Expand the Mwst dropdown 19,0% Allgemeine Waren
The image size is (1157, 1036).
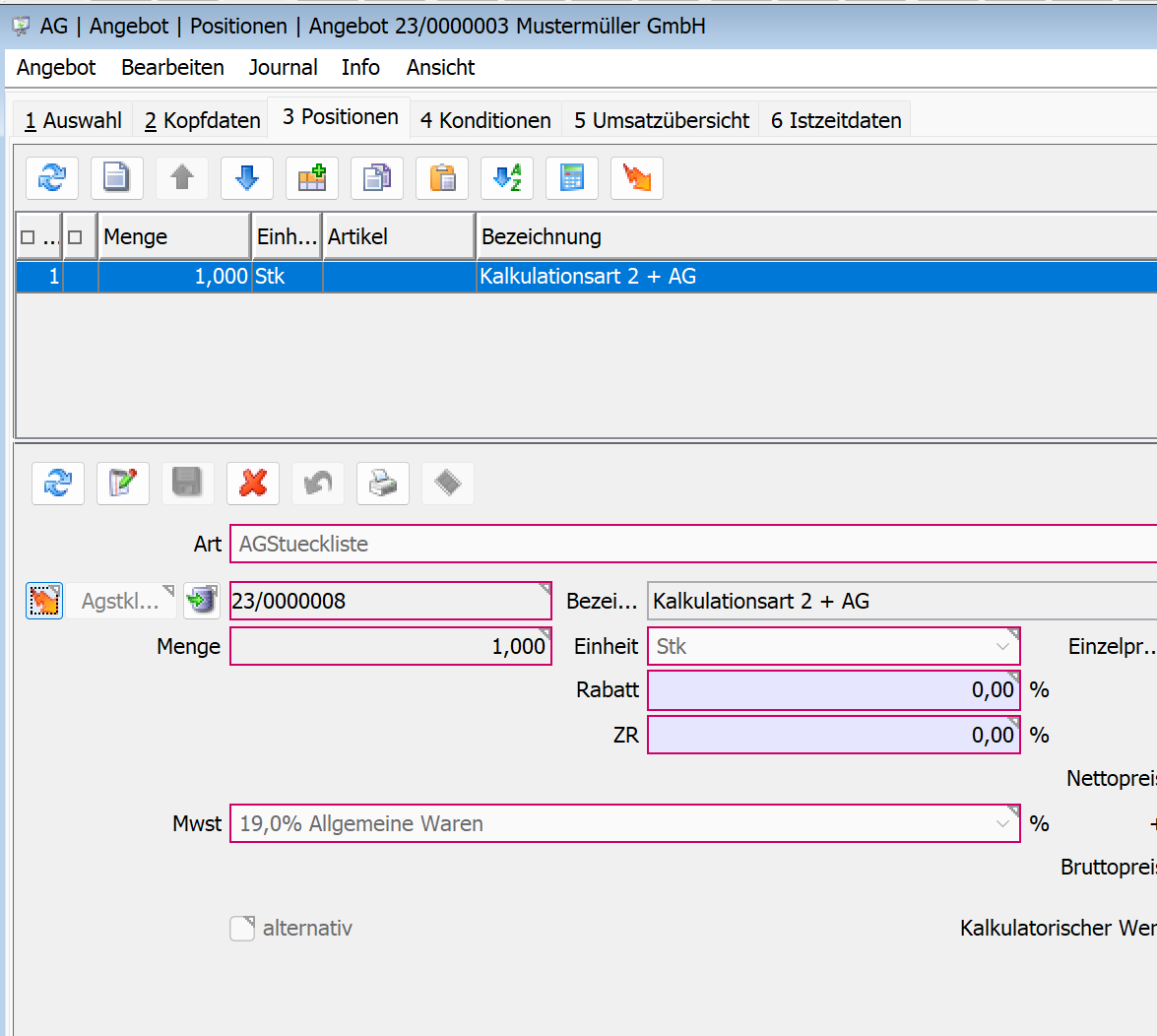[x=1001, y=824]
